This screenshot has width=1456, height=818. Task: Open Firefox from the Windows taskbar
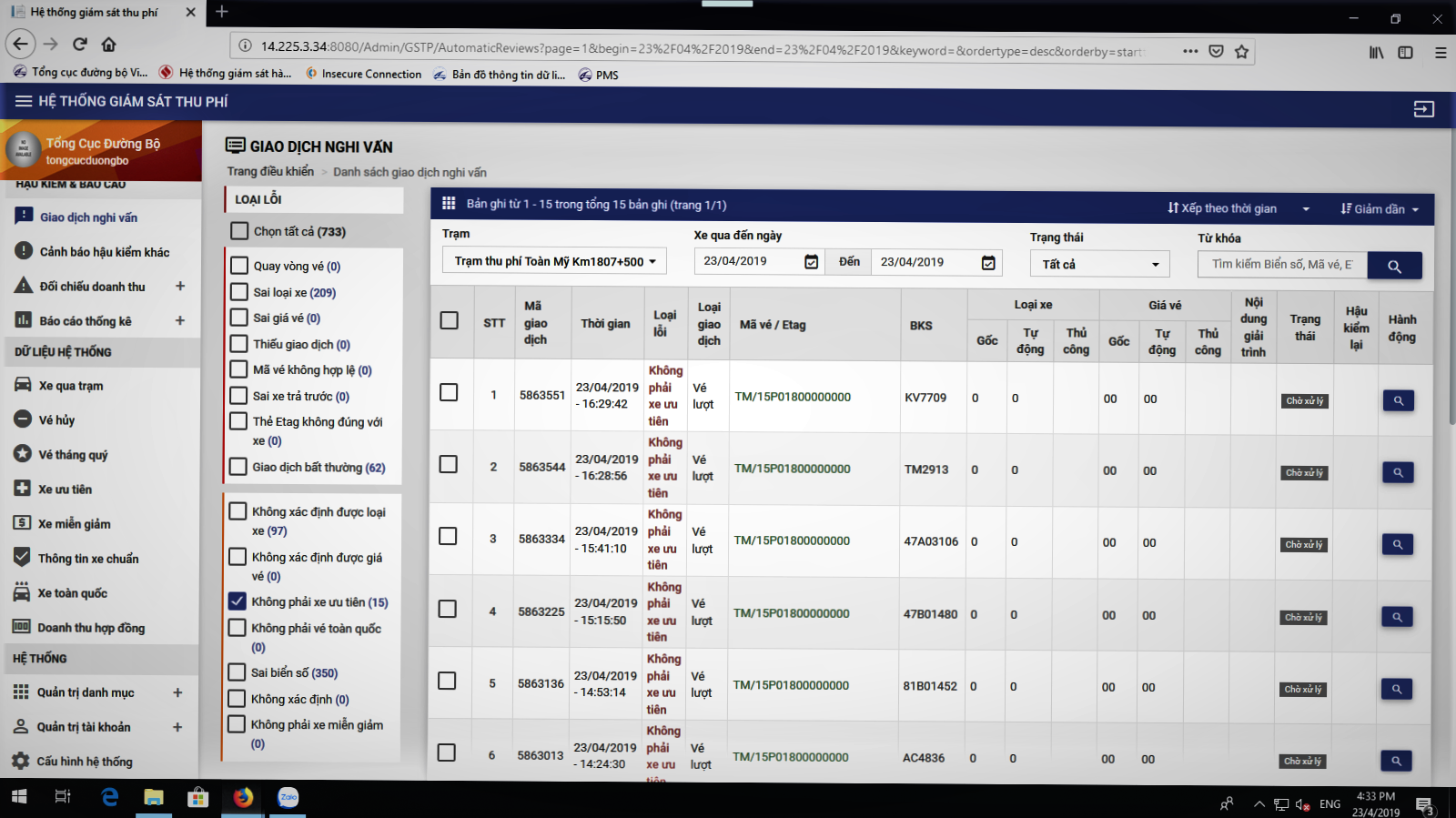[243, 798]
